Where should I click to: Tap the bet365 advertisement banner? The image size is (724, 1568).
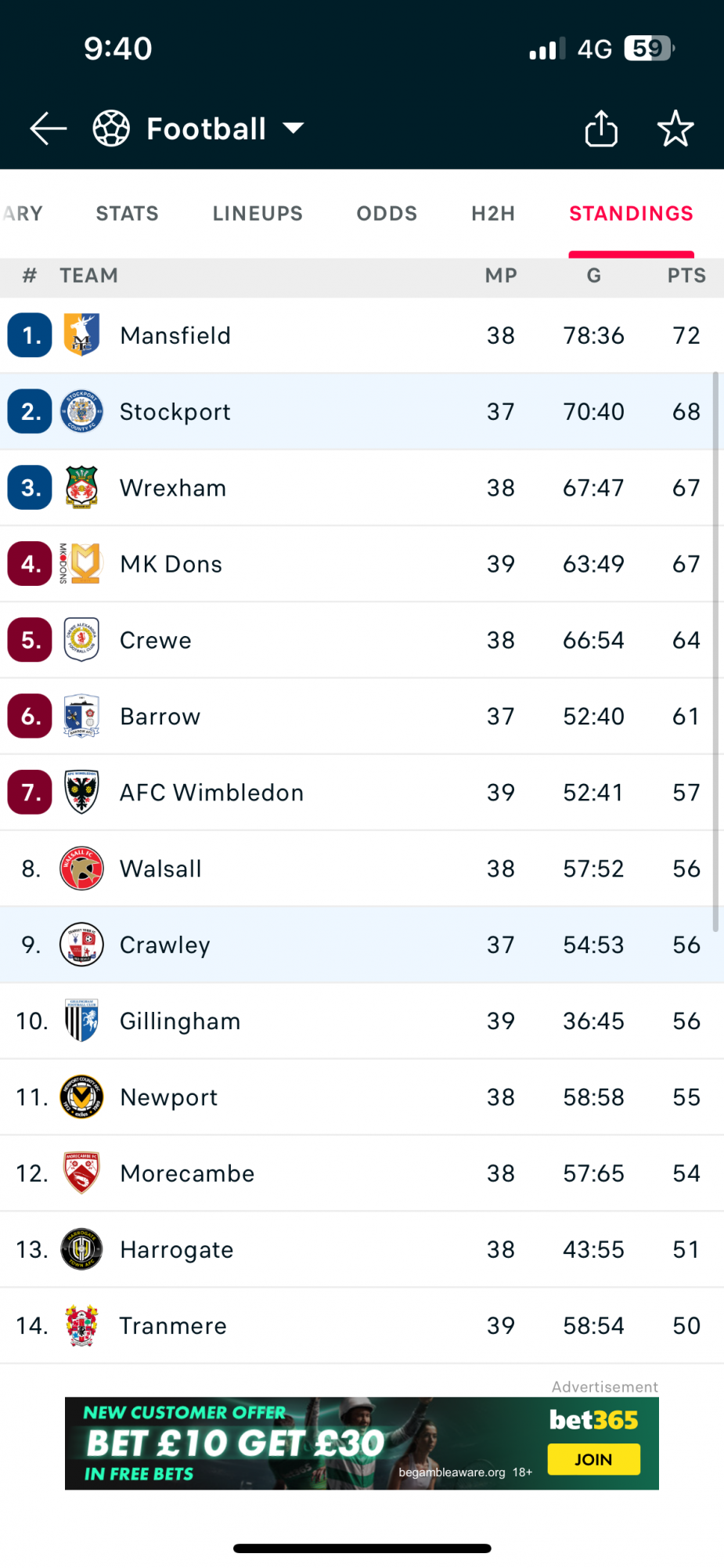[x=362, y=1443]
